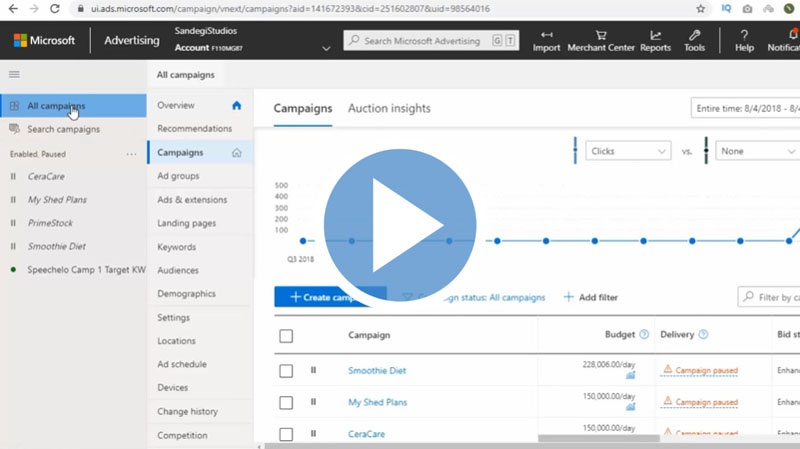Open the CeraCare campaign link in table
The image size is (800, 449).
366,434
